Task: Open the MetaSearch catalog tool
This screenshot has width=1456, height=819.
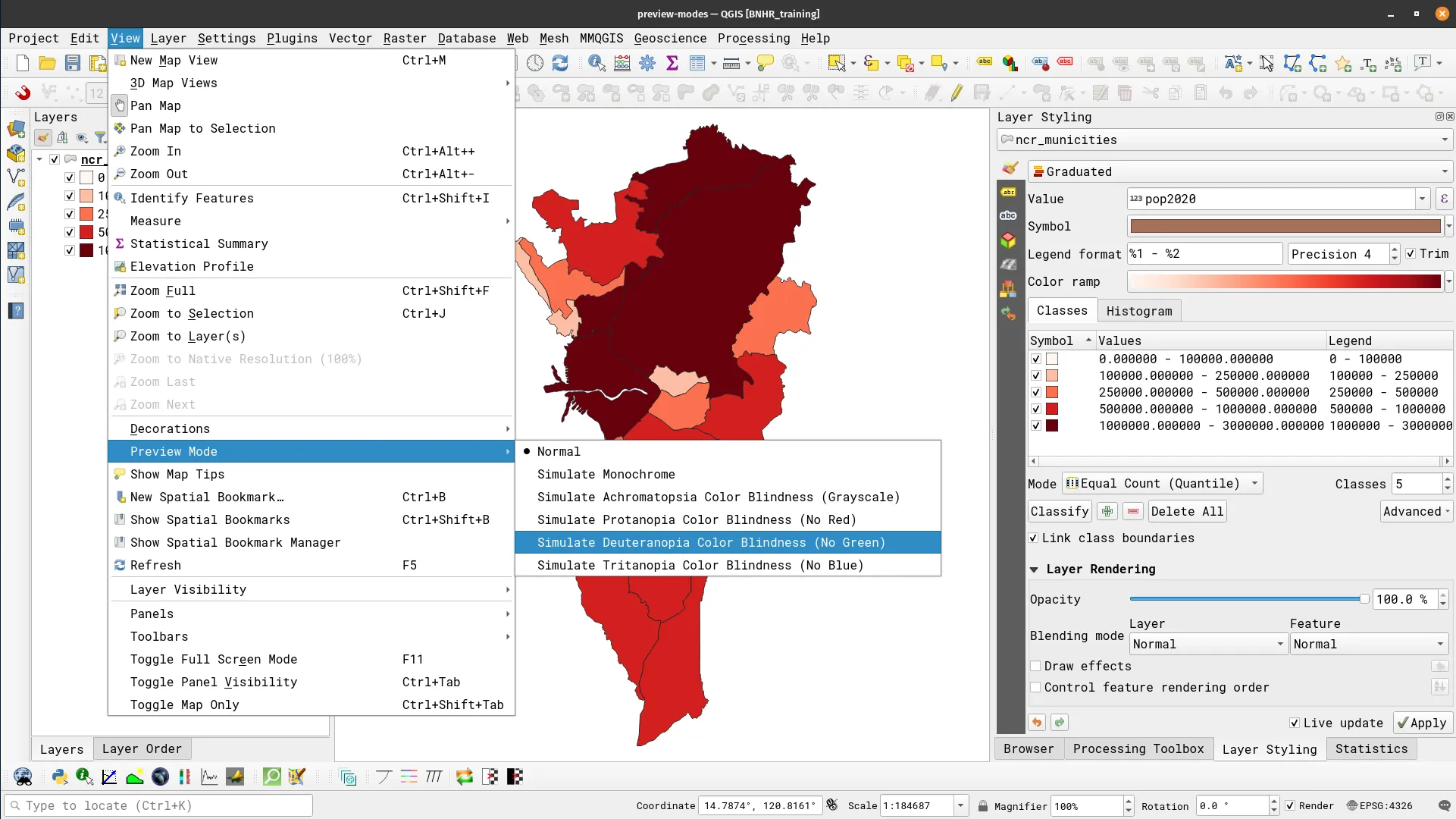Action: (x=23, y=777)
